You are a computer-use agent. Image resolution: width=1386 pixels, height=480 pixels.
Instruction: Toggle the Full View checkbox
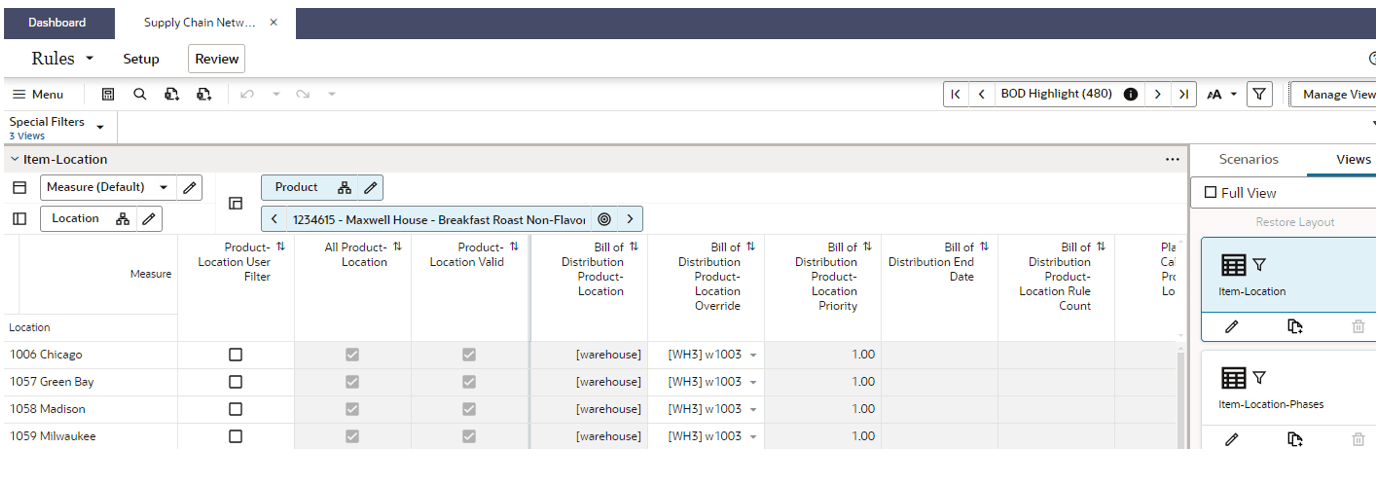(x=1211, y=193)
